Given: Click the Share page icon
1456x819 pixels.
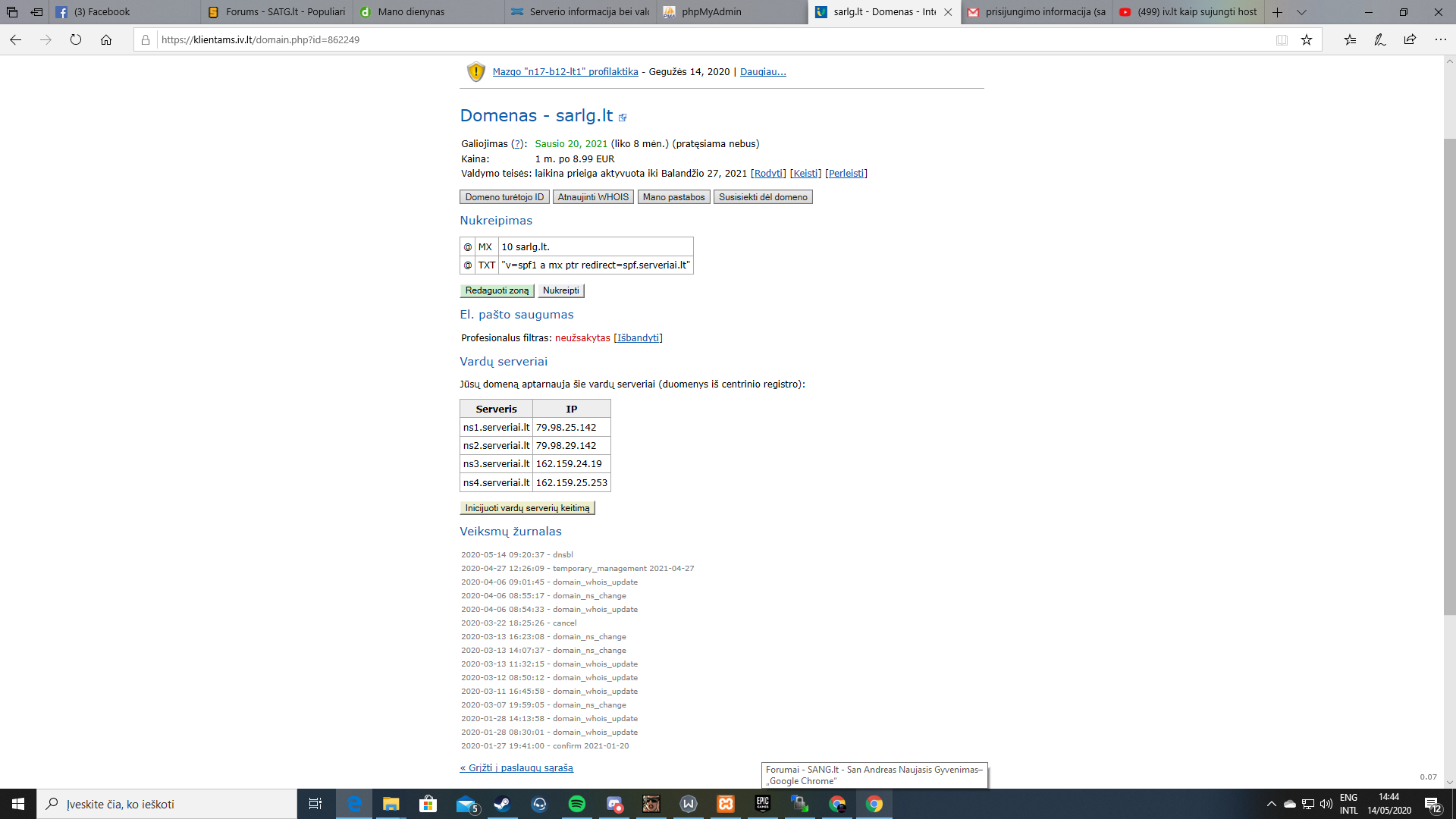Looking at the screenshot, I should click(x=1410, y=40).
